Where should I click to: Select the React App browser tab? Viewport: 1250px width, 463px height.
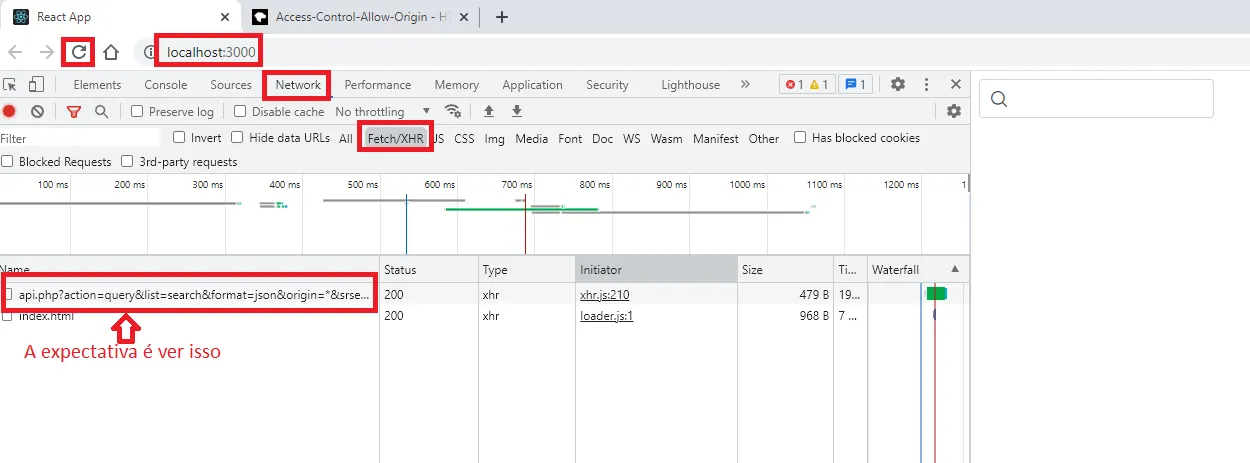(120, 16)
